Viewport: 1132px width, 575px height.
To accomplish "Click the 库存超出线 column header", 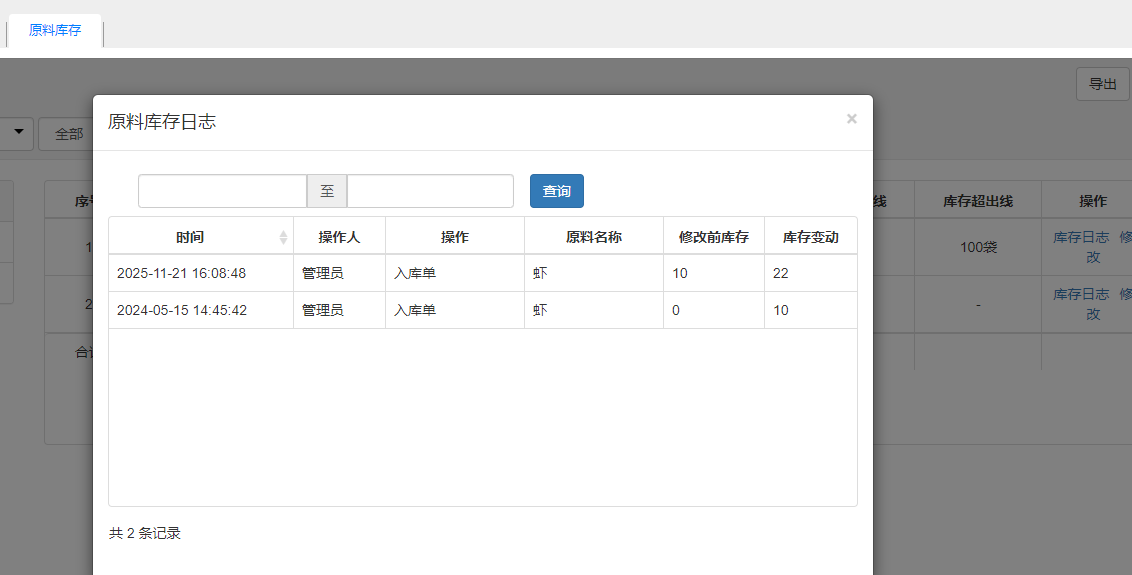I will [x=977, y=201].
